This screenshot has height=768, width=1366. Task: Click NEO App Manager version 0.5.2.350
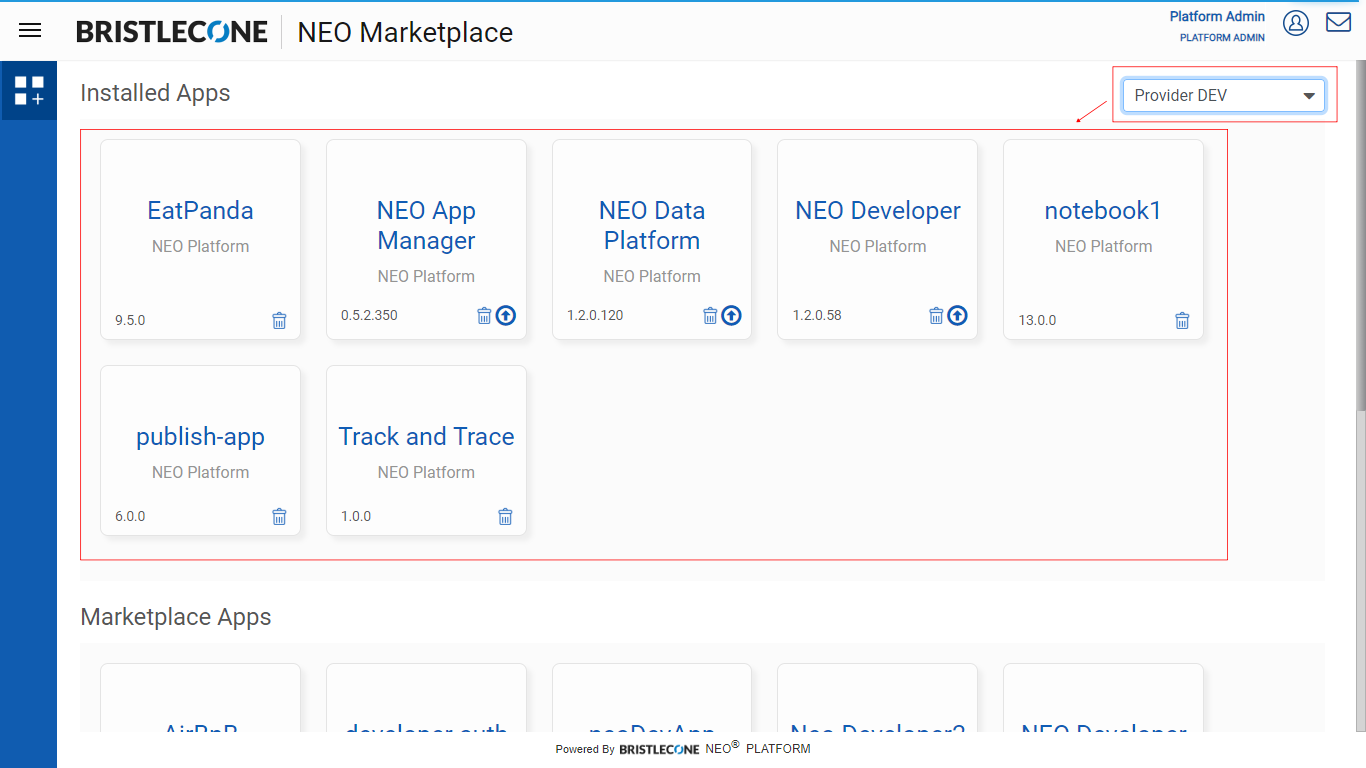[x=369, y=315]
